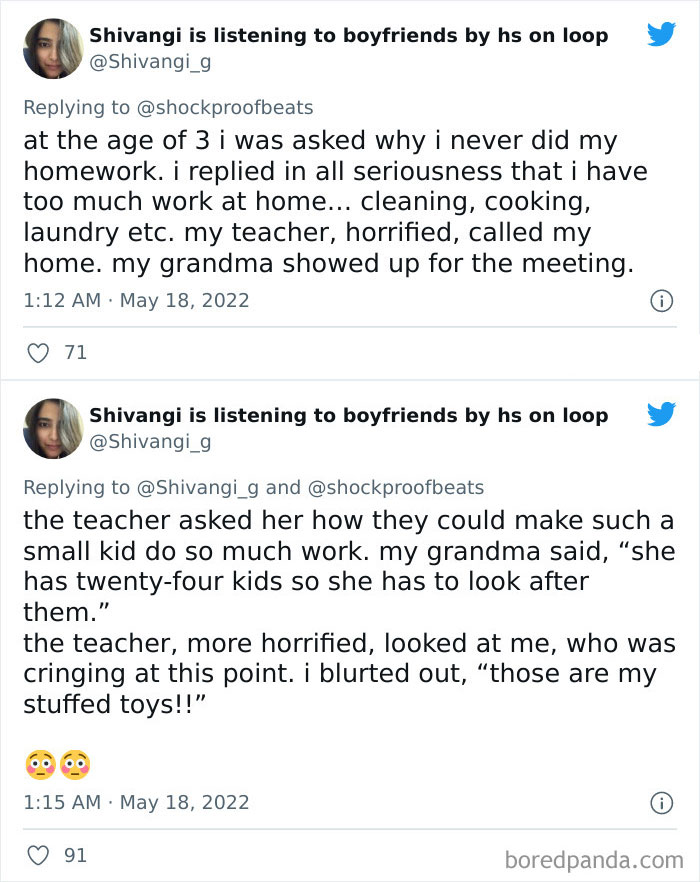Screen dimensions: 700x882
Task: Like the tweet with 71 likes using the heart
Action: coord(37,353)
